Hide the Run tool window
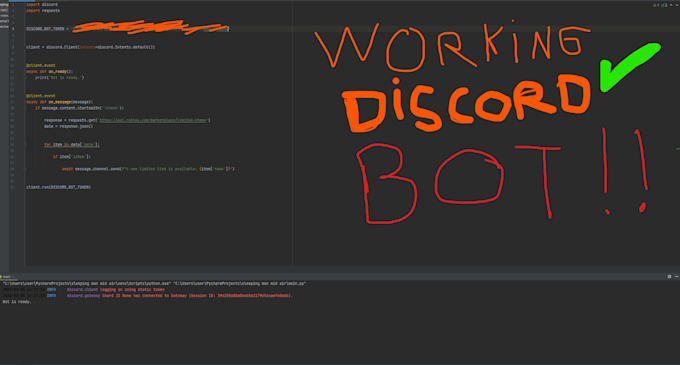Image resolution: width=680 pixels, height=365 pixels. click(x=677, y=277)
